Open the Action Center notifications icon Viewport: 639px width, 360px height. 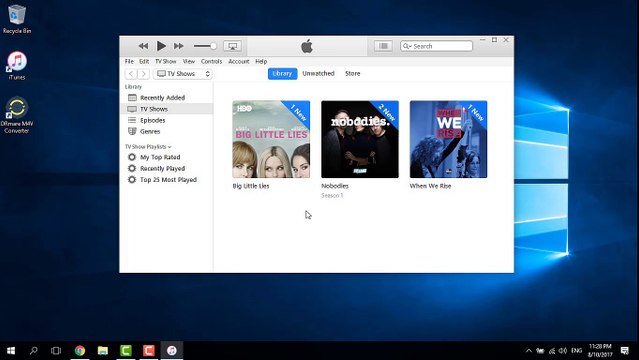[624, 351]
